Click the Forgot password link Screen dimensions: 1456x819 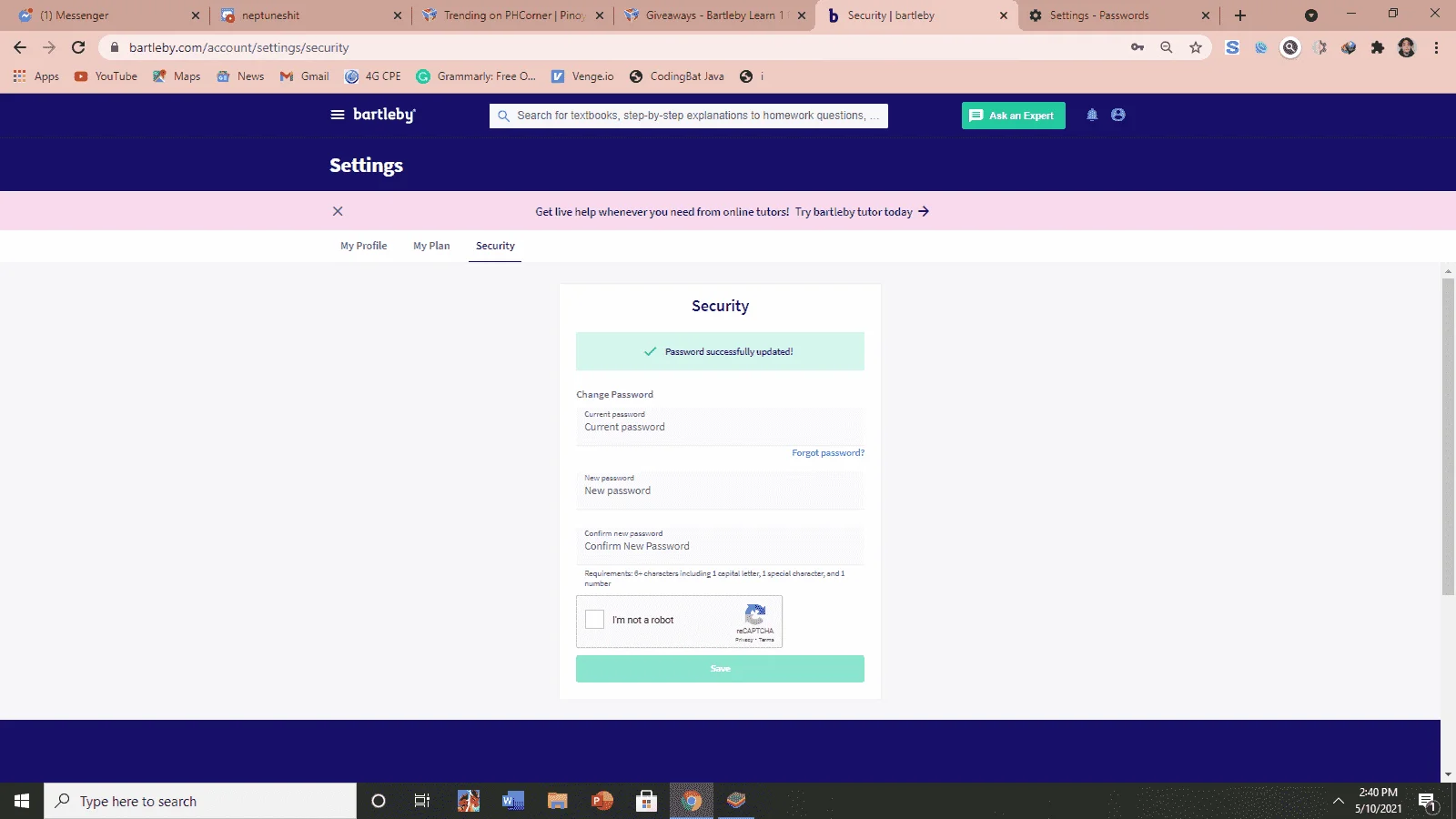(828, 453)
